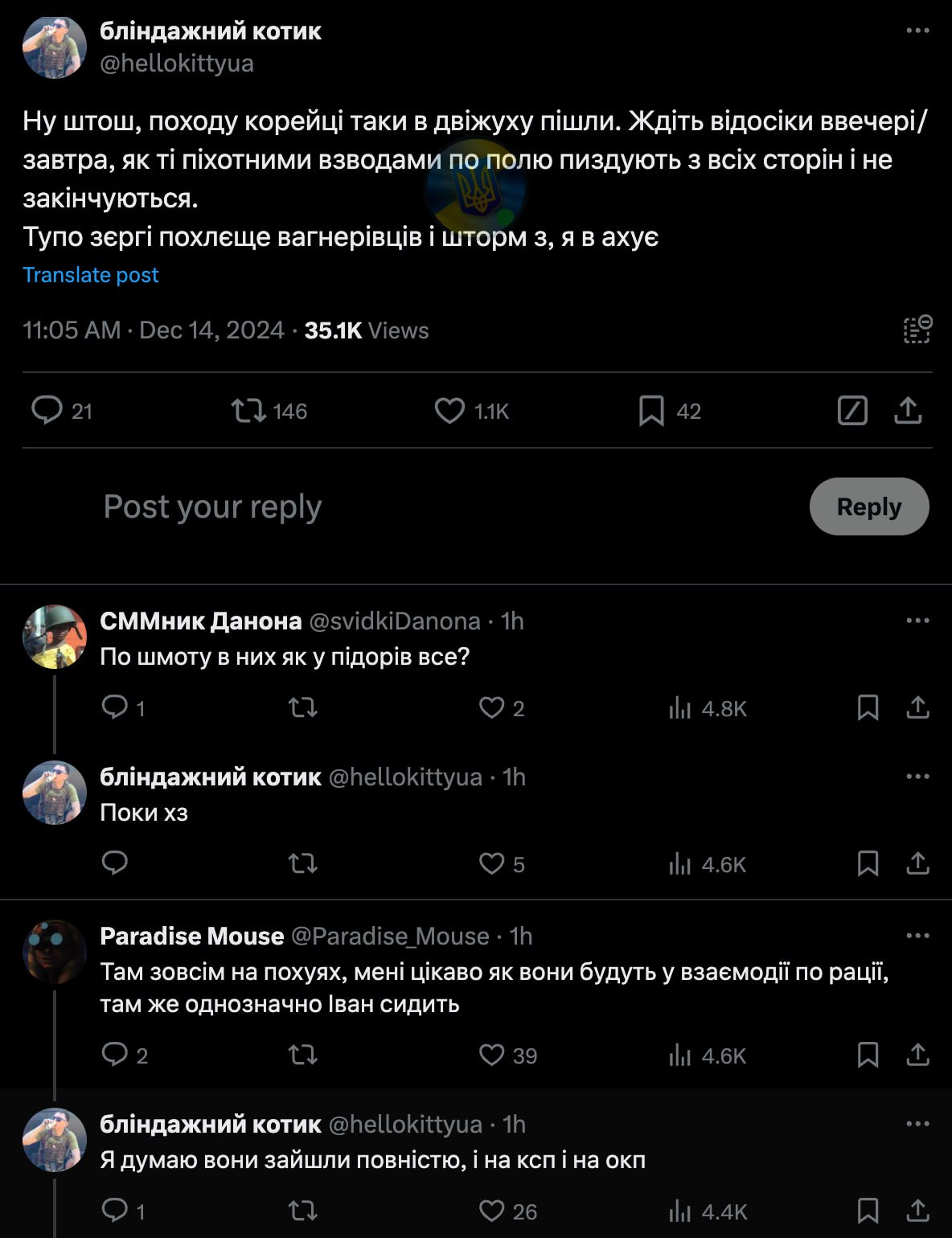Open the more options menu of main post
The width and height of the screenshot is (952, 1238).
(x=917, y=31)
